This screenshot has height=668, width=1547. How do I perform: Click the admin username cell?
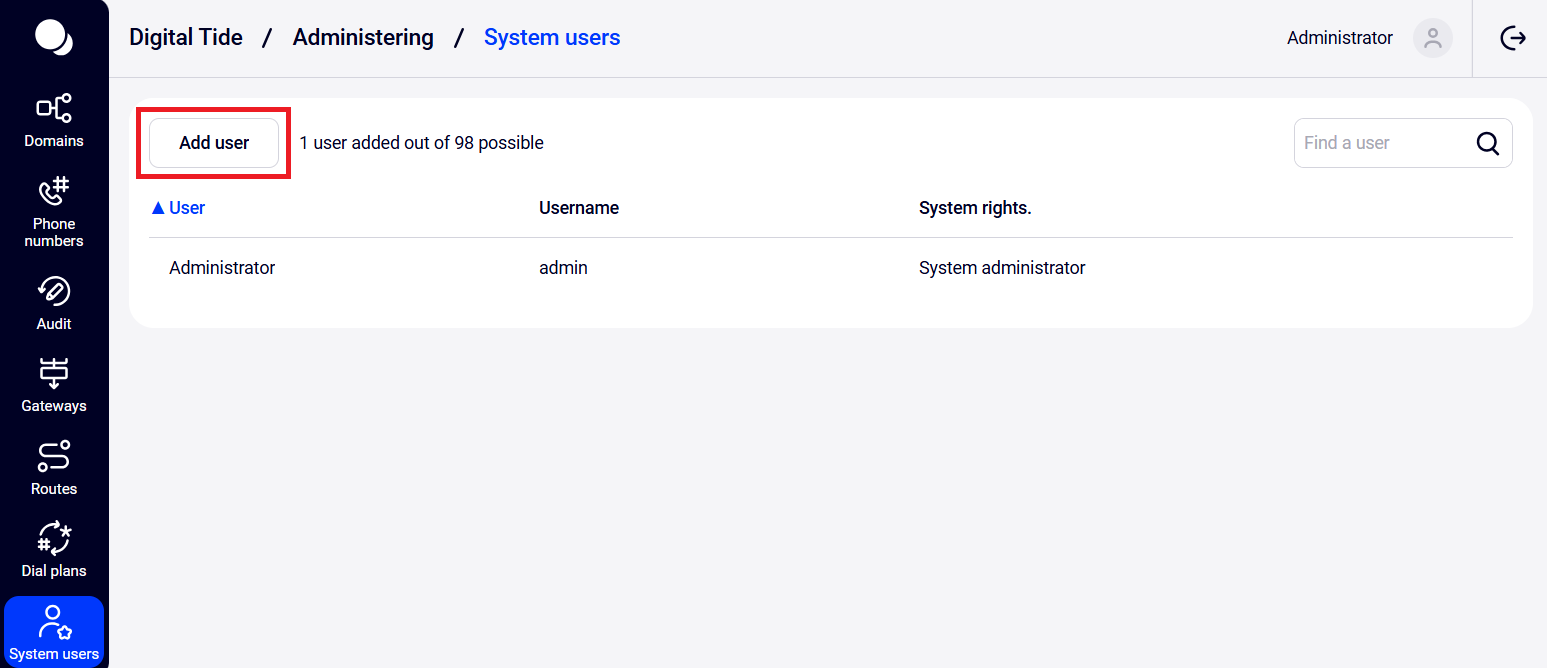click(x=563, y=268)
